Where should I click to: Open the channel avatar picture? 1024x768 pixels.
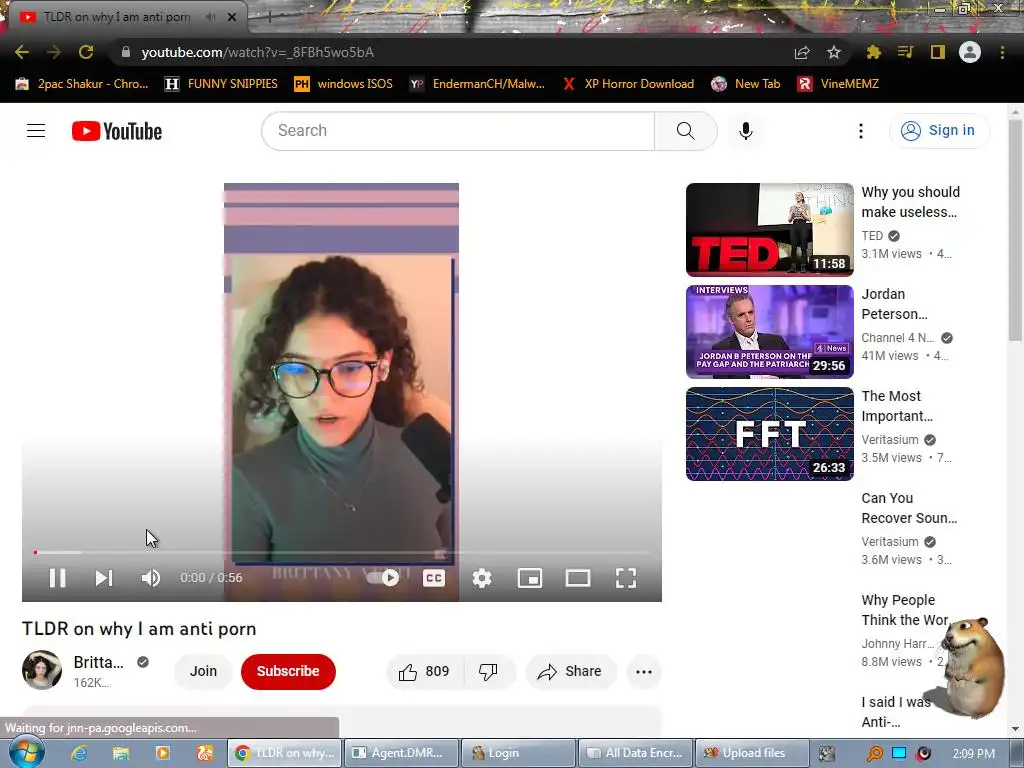pos(42,670)
